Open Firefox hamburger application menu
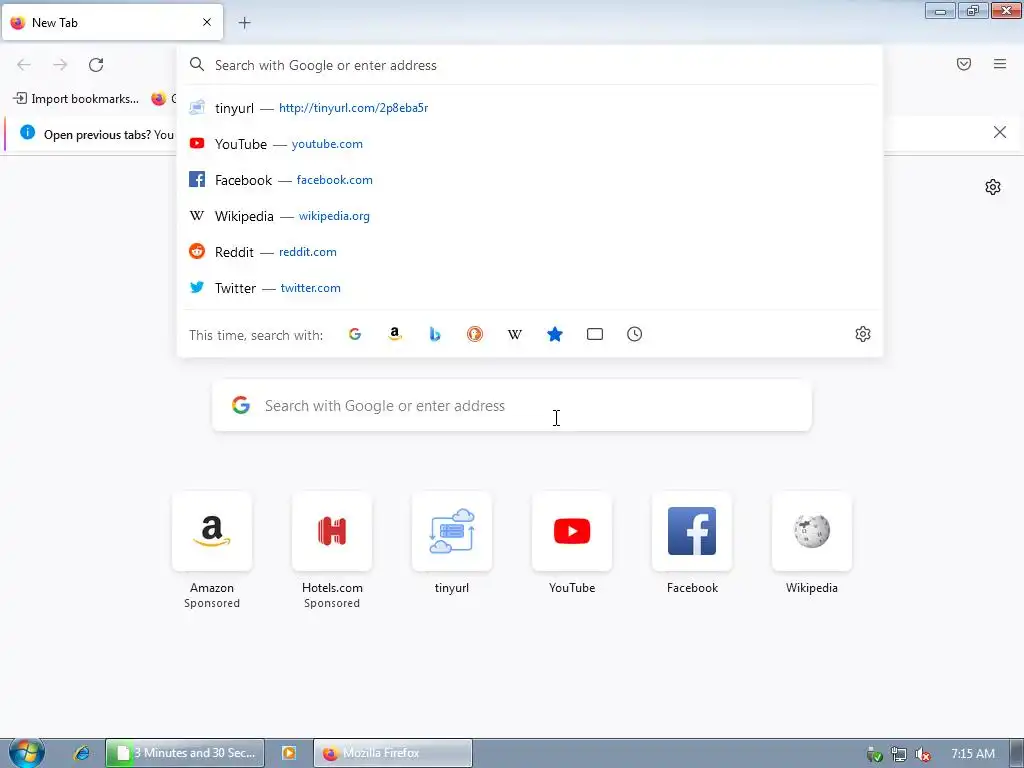The height and width of the screenshot is (768, 1024). 1000,64
